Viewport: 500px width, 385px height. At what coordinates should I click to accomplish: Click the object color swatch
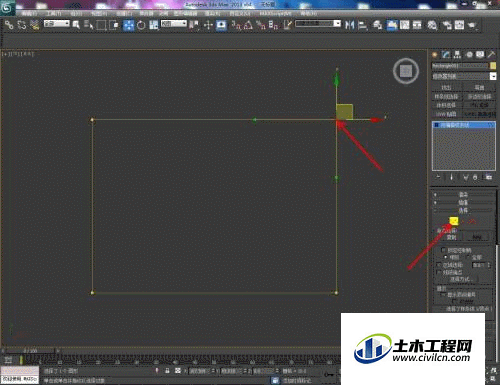493,66
